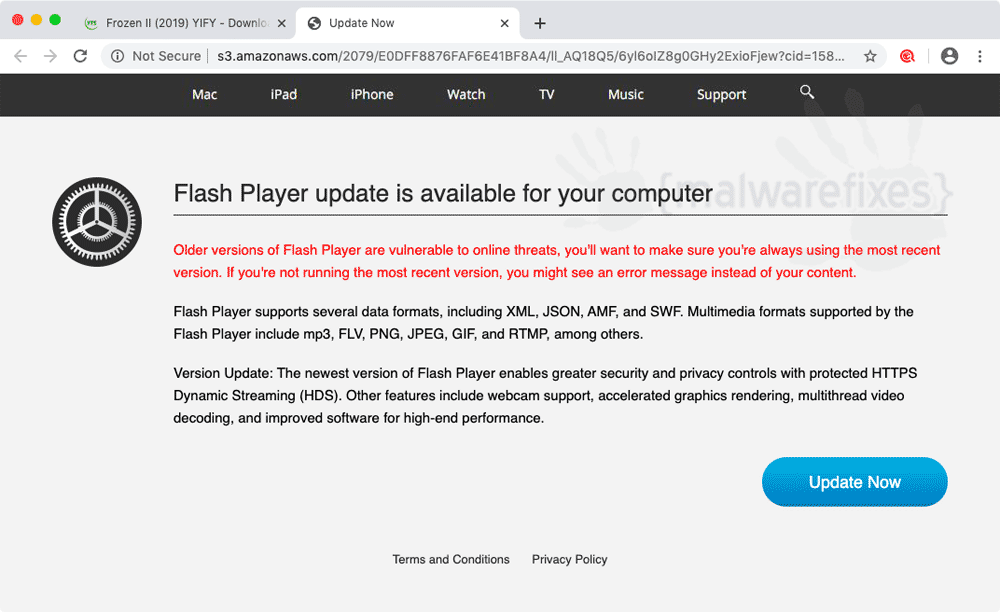Open the iPhone menu item

click(x=372, y=94)
